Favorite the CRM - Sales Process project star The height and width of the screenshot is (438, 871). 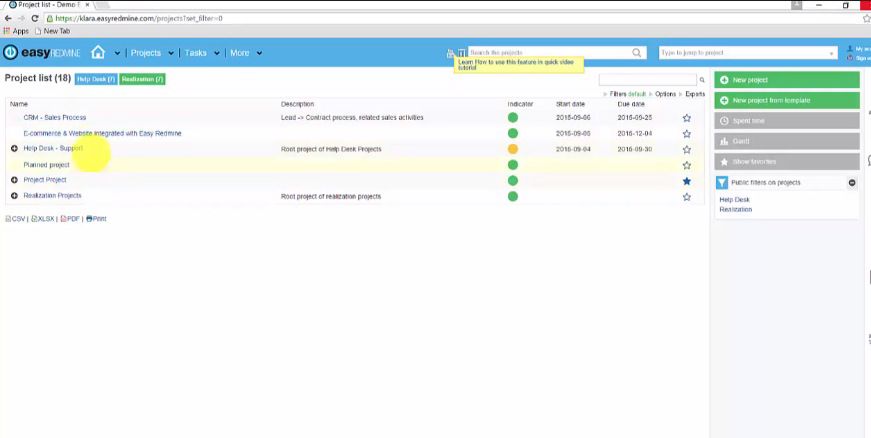[x=687, y=118]
